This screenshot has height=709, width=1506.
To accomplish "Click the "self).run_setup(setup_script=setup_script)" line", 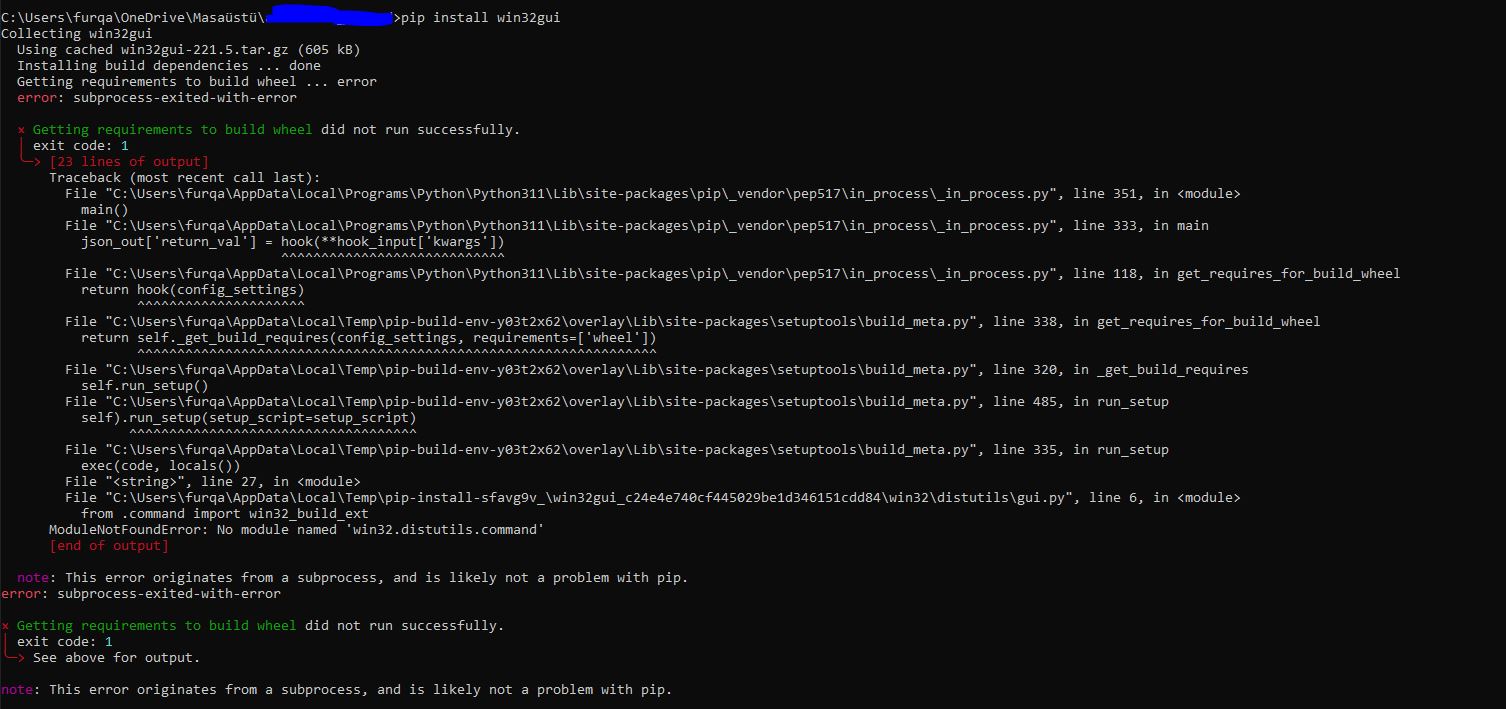I will pos(249,418).
